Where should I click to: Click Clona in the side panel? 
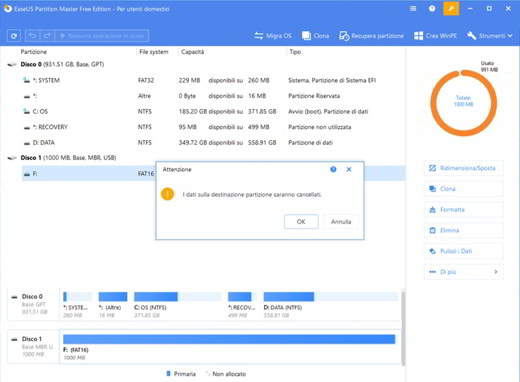coord(463,189)
